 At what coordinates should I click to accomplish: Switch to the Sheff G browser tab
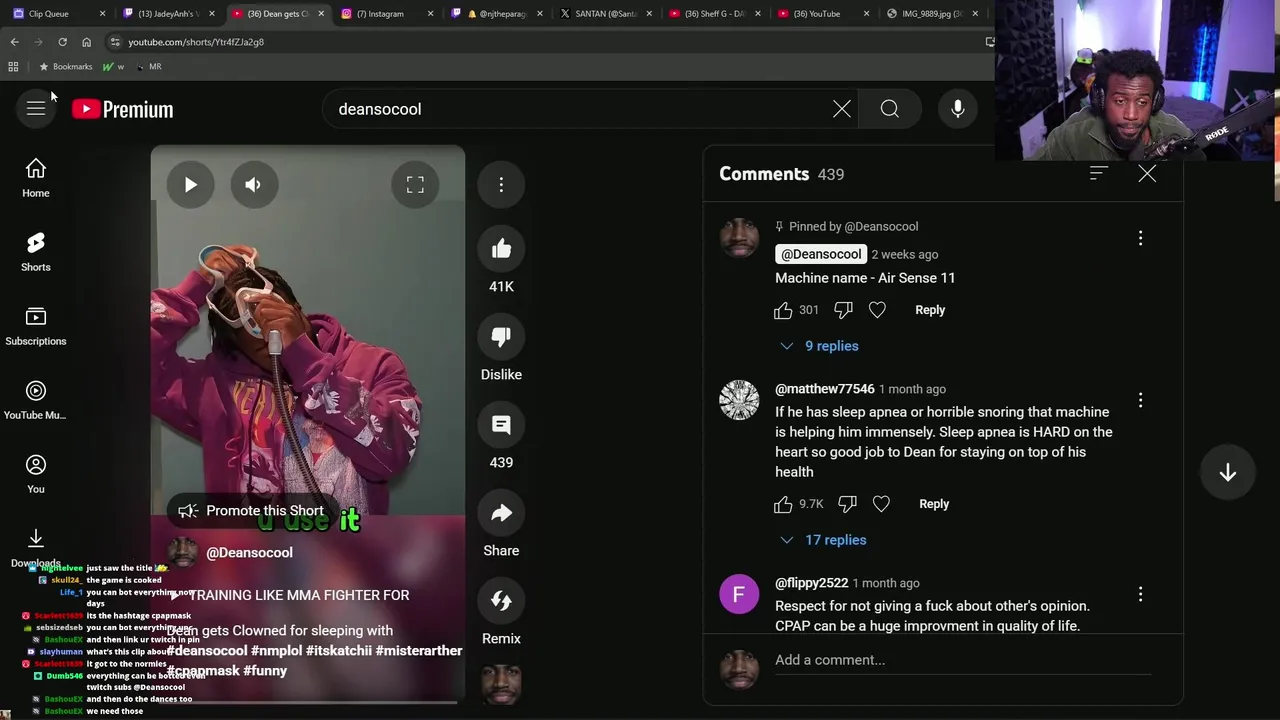714,14
